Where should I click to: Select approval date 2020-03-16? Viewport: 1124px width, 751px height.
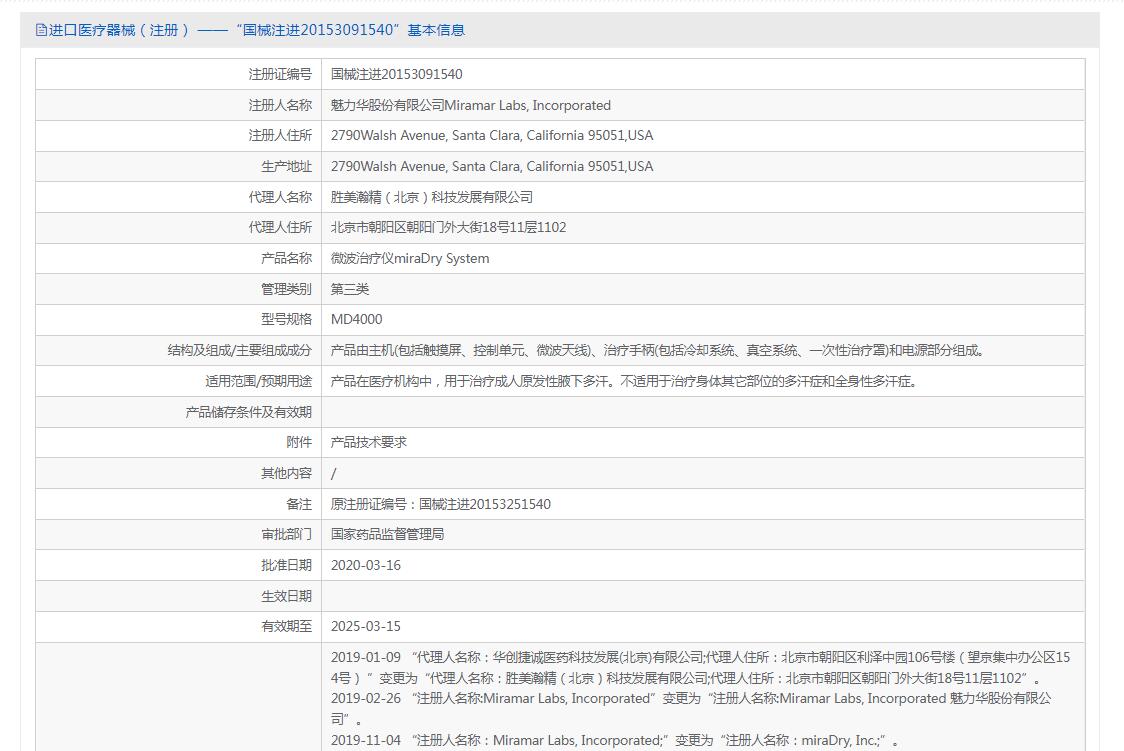[366, 565]
